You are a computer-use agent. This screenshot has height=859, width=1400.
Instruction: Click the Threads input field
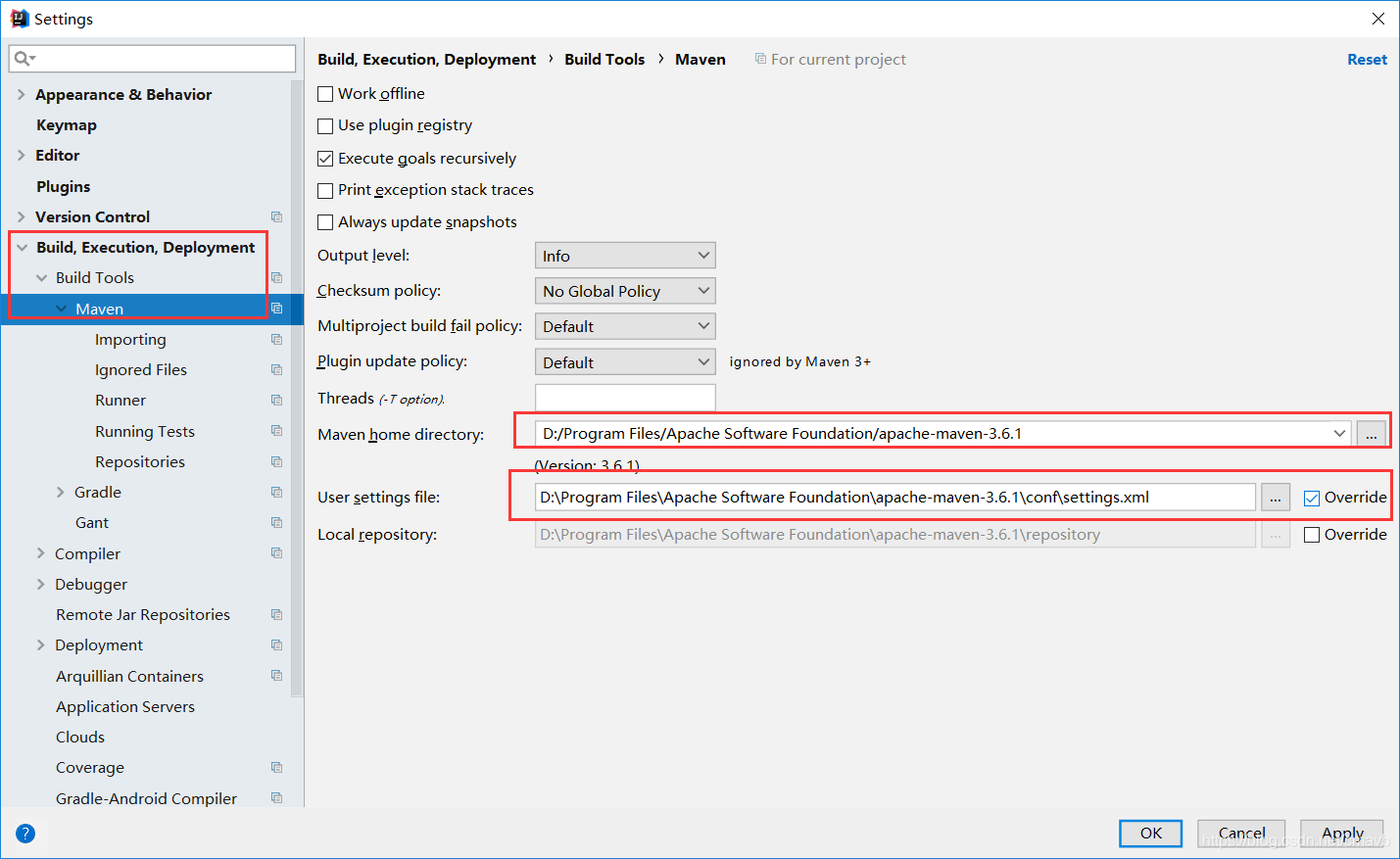click(625, 398)
